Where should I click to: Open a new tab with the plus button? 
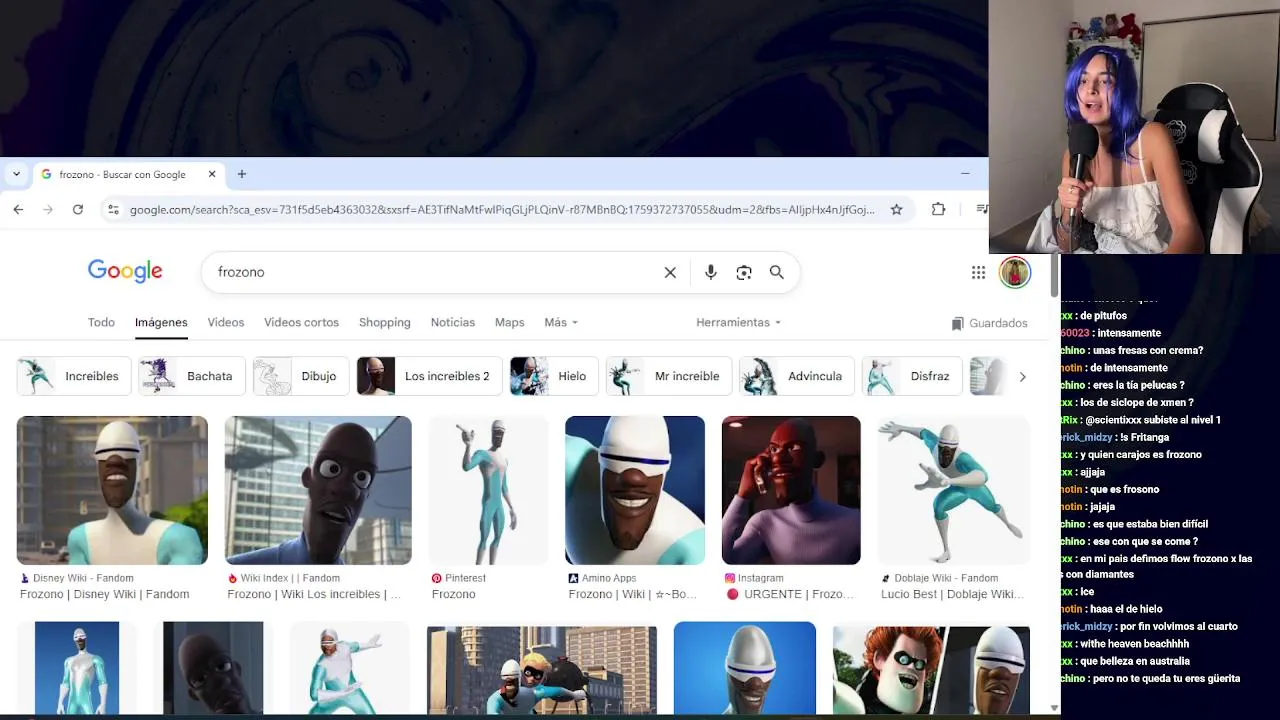point(241,174)
